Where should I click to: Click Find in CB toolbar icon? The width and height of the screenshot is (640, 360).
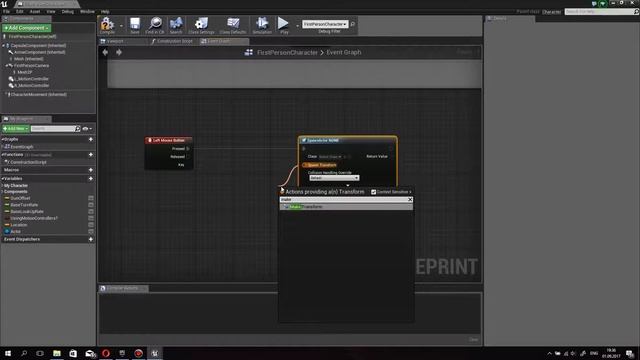pos(155,25)
